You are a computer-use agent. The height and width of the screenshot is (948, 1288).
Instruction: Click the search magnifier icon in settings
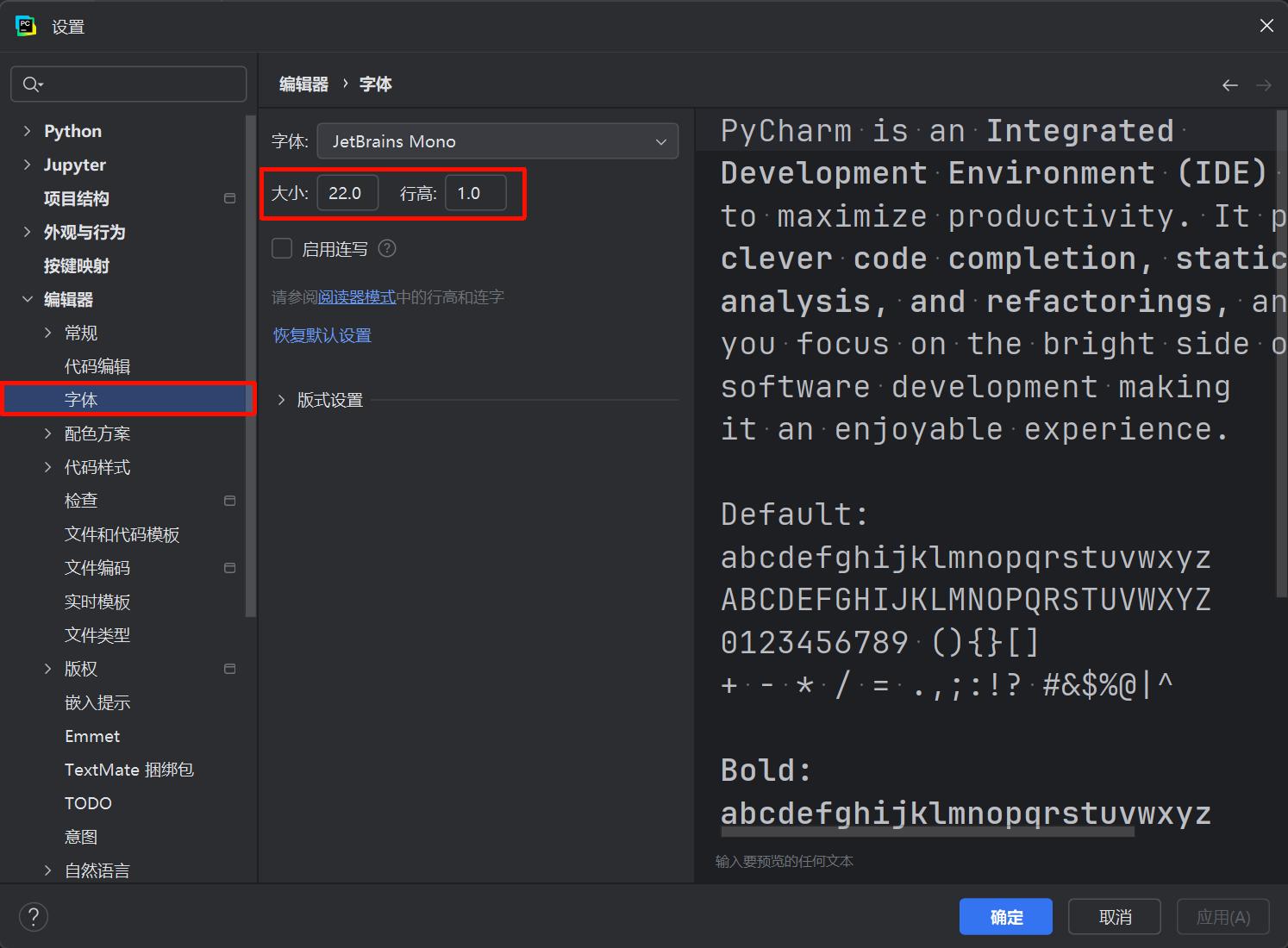pyautogui.click(x=33, y=84)
